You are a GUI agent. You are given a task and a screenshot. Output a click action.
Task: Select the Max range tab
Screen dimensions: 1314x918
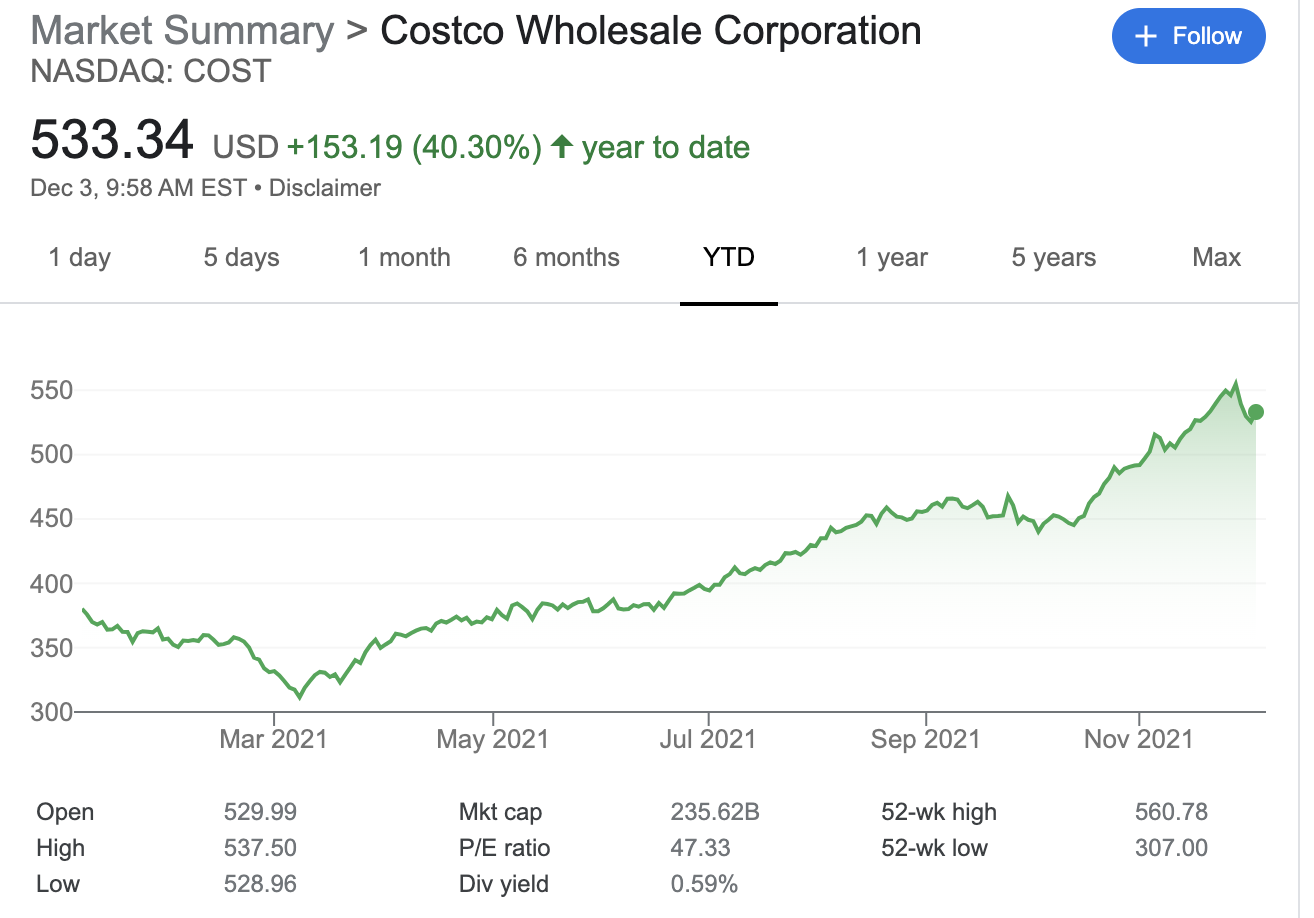(1216, 257)
